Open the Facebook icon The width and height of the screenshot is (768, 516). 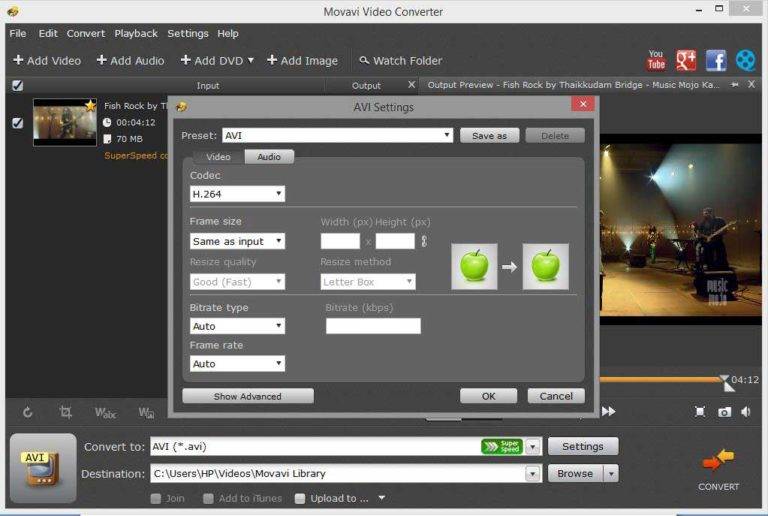click(x=716, y=61)
